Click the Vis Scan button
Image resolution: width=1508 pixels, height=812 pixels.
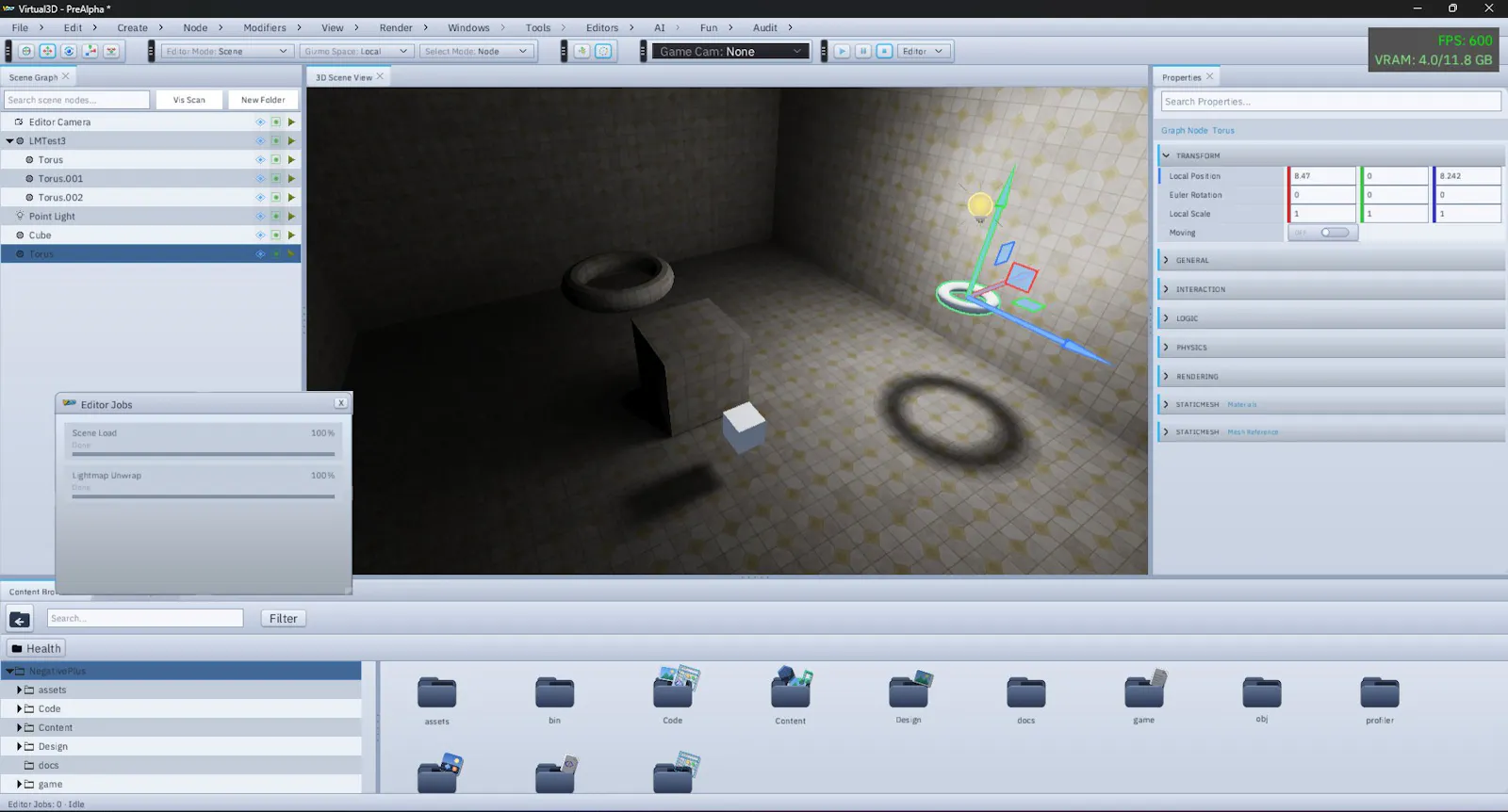[x=188, y=100]
